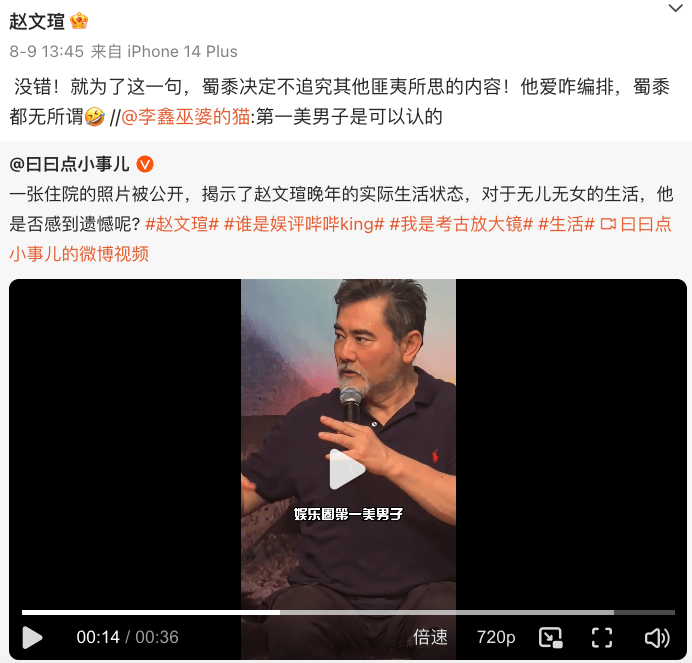Expand the post options chevron

tap(675, 8)
